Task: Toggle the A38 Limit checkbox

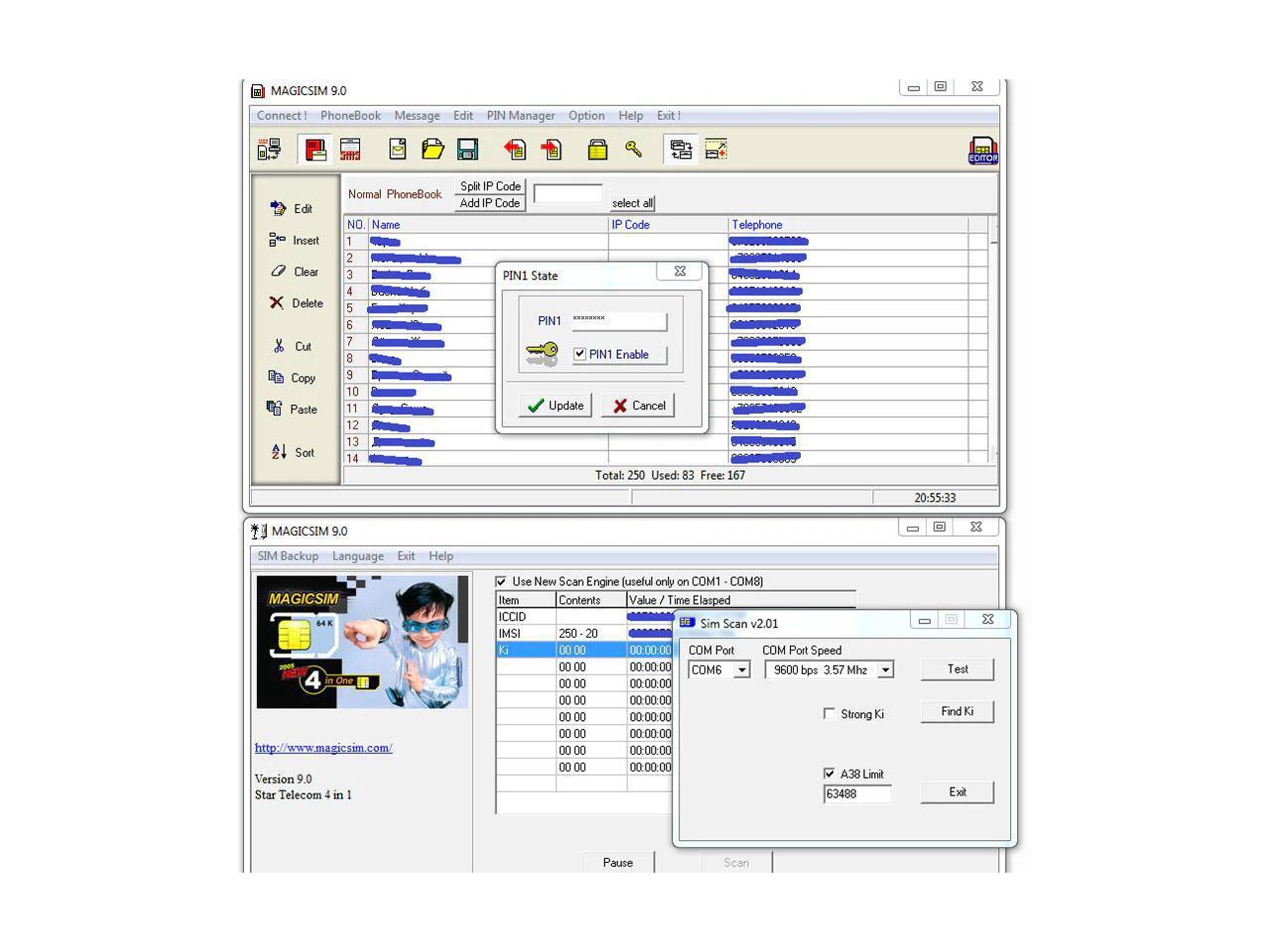Action: click(829, 773)
